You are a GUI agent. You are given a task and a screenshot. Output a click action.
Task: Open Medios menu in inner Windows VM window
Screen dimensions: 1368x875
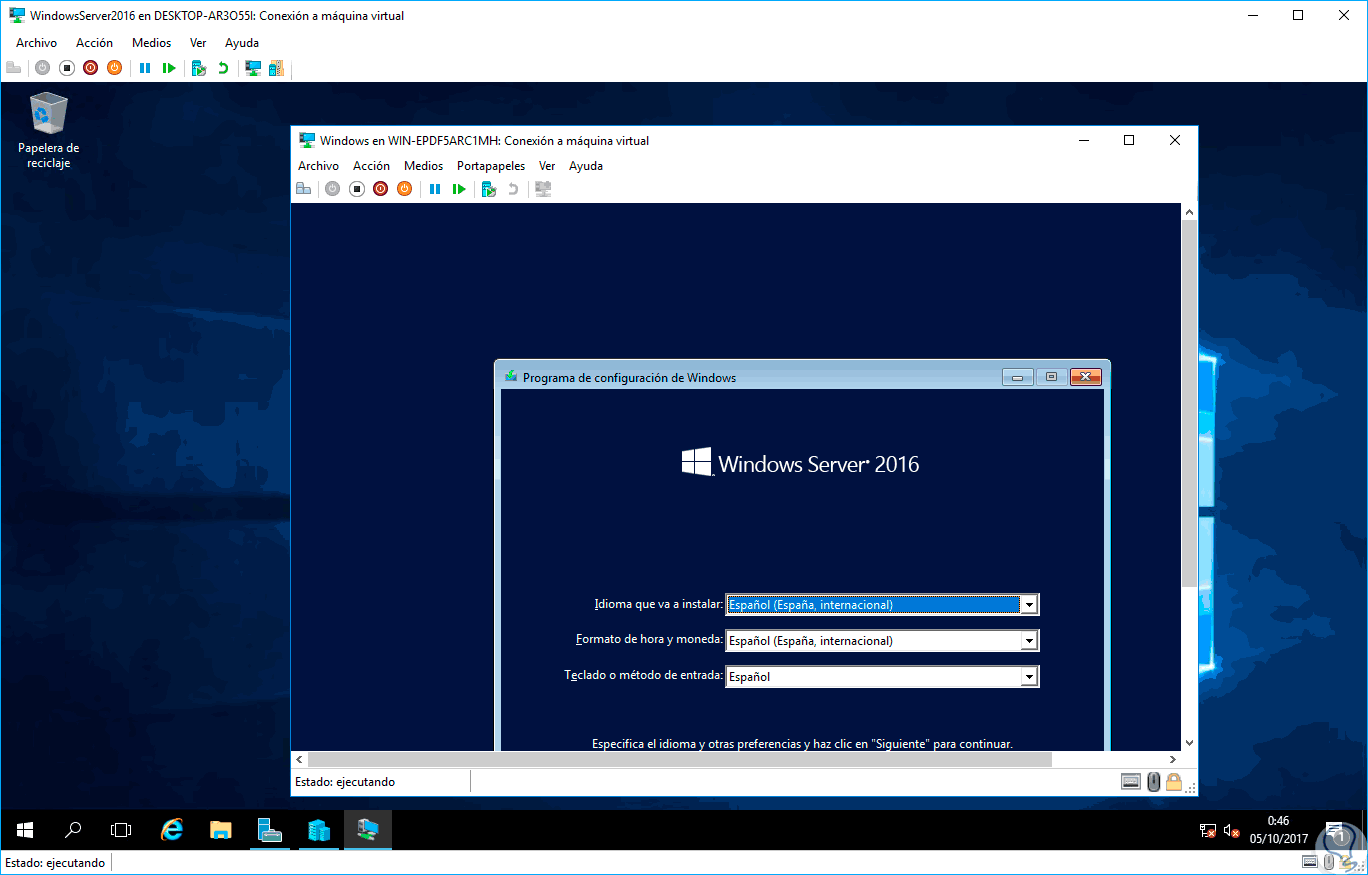pos(424,166)
